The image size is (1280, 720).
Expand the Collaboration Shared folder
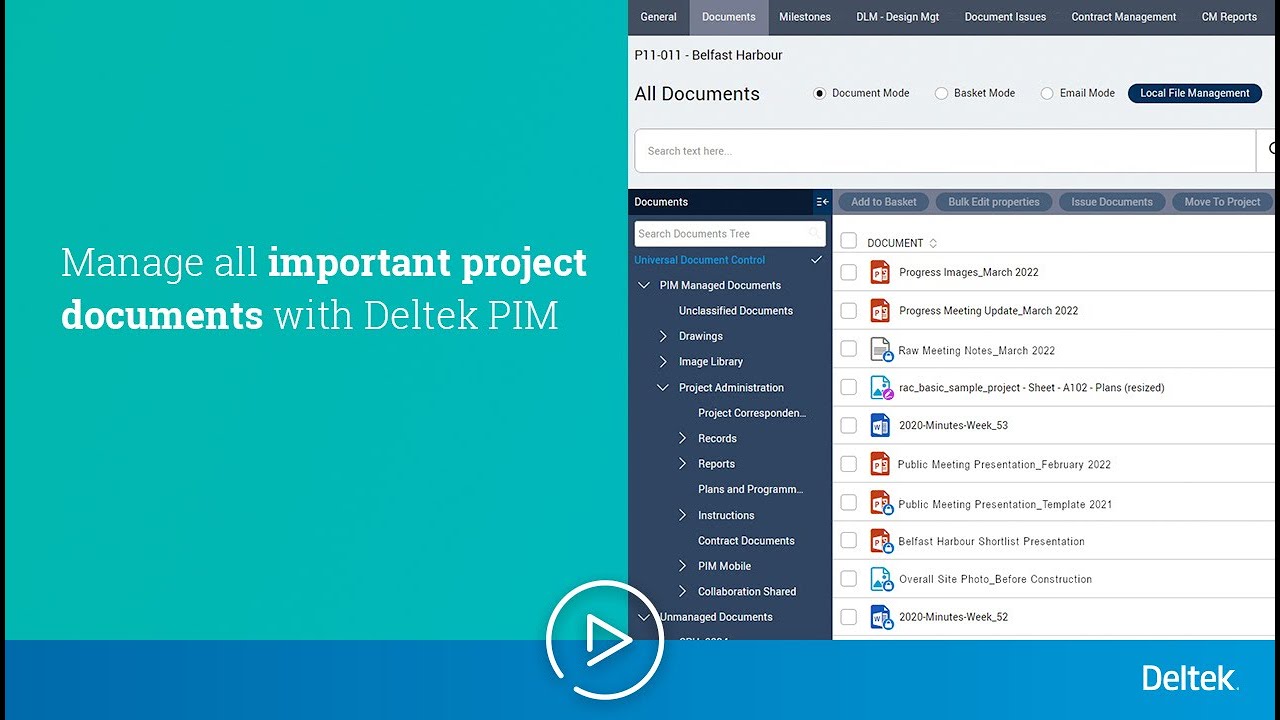click(682, 592)
